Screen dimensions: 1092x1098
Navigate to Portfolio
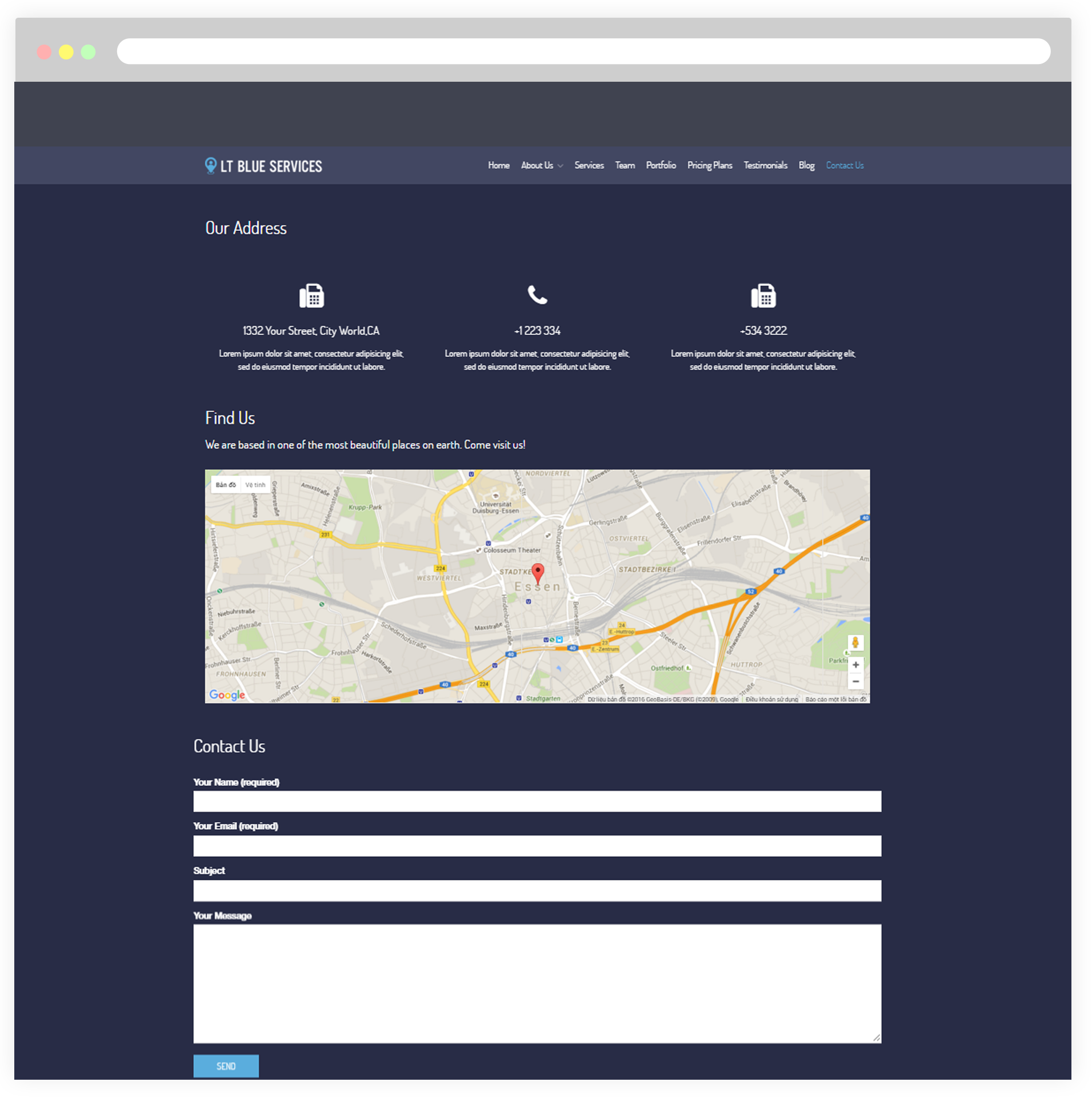[x=661, y=165]
